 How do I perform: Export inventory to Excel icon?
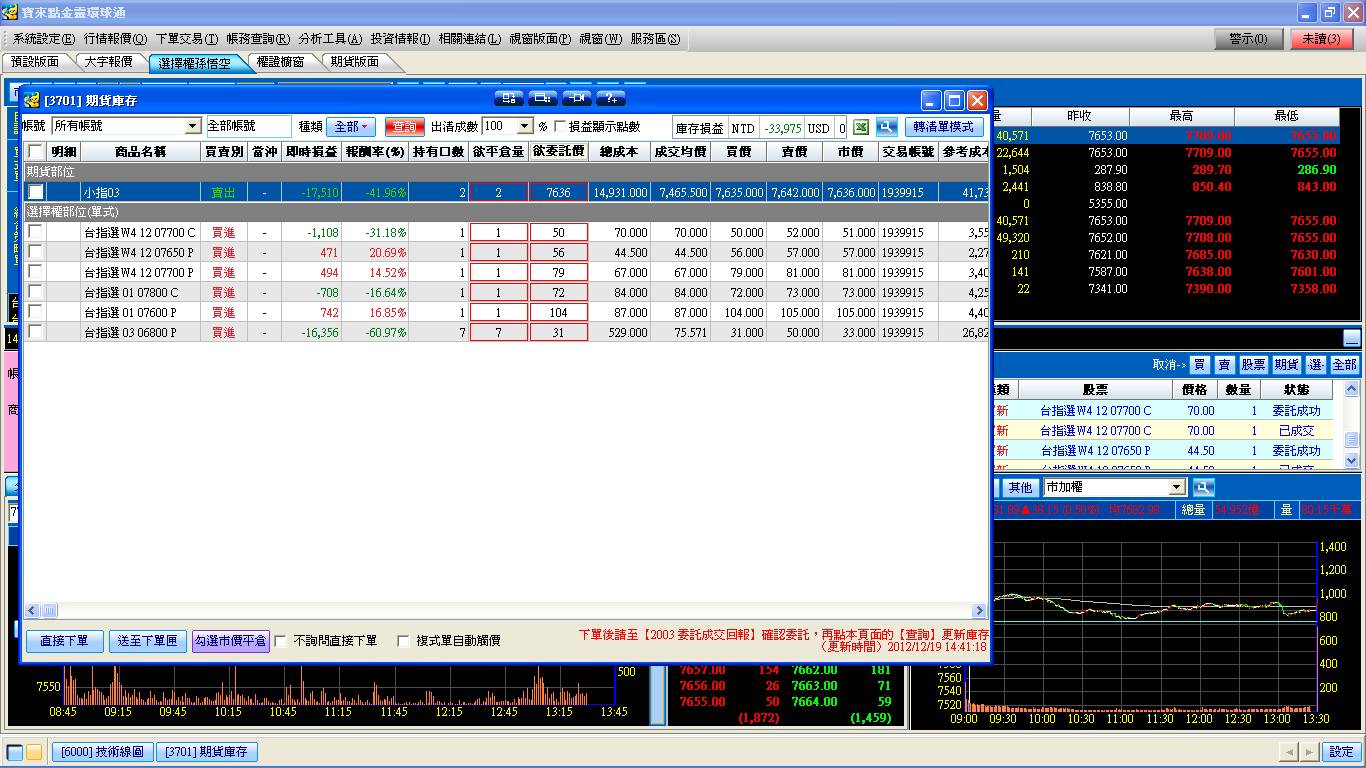click(860, 127)
